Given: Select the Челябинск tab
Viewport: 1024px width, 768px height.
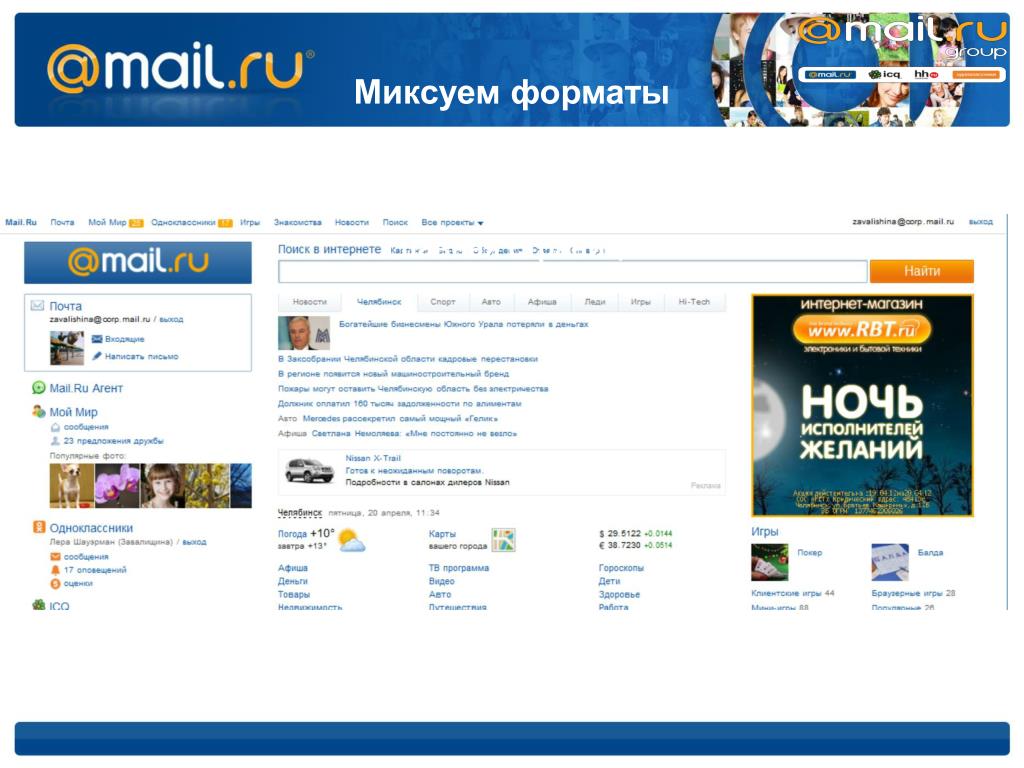Looking at the screenshot, I should [x=379, y=302].
